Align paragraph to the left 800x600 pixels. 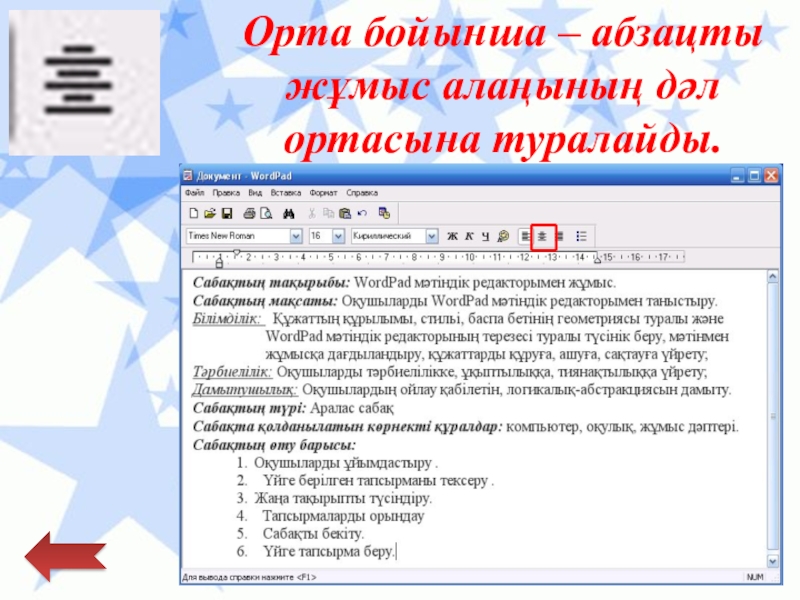(526, 236)
